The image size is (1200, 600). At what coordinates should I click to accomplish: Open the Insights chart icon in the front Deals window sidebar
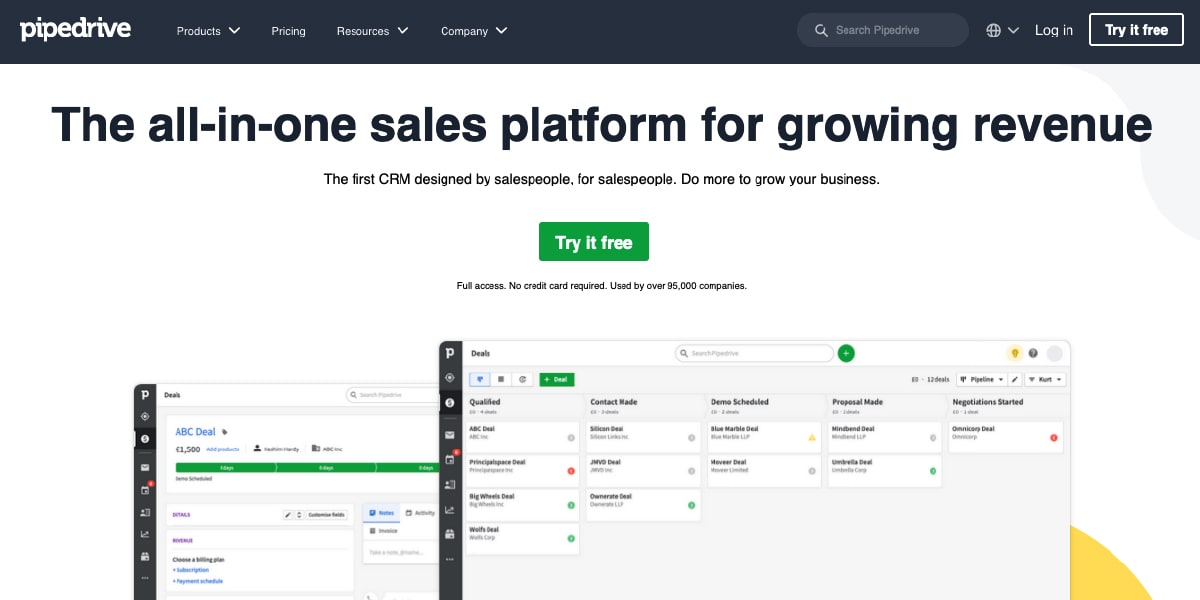click(x=450, y=510)
